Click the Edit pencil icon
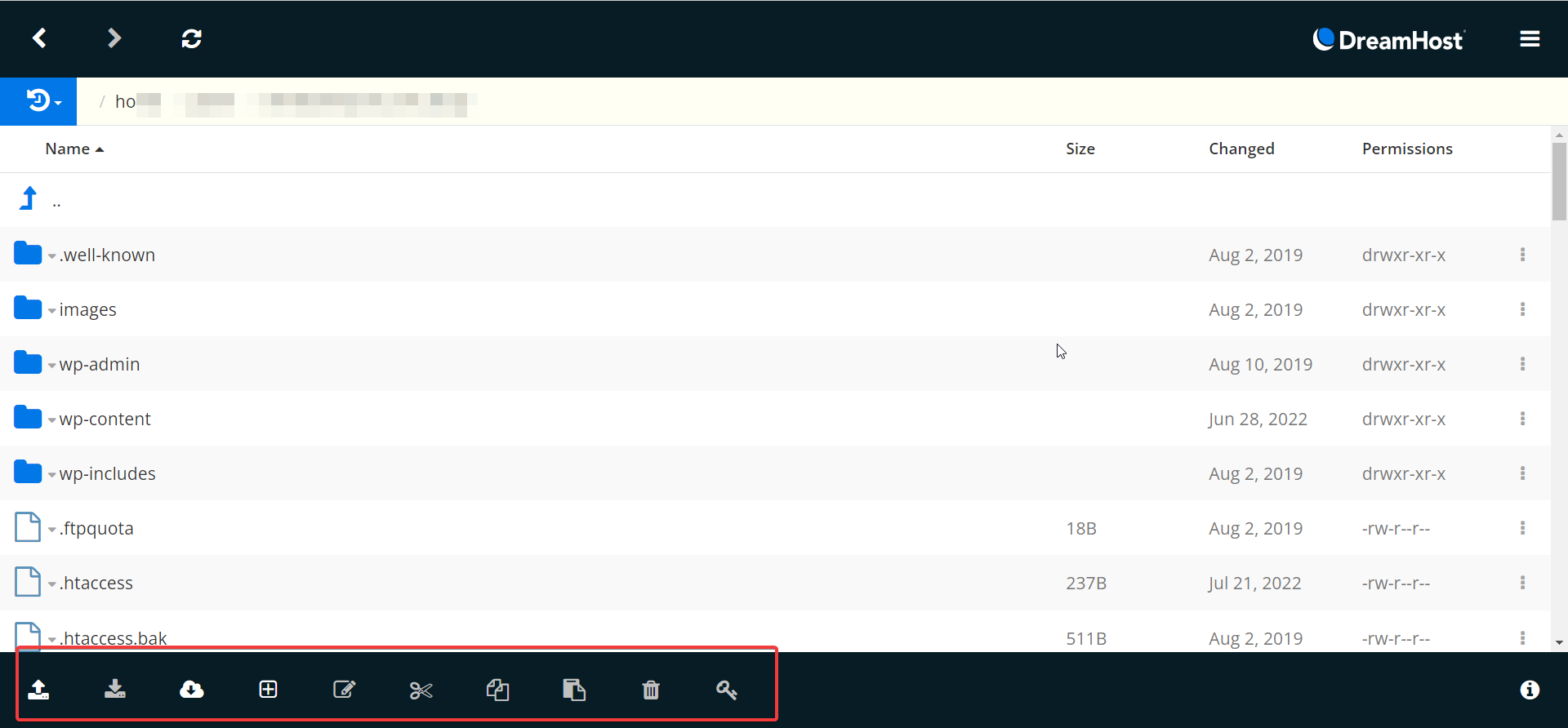 (345, 690)
